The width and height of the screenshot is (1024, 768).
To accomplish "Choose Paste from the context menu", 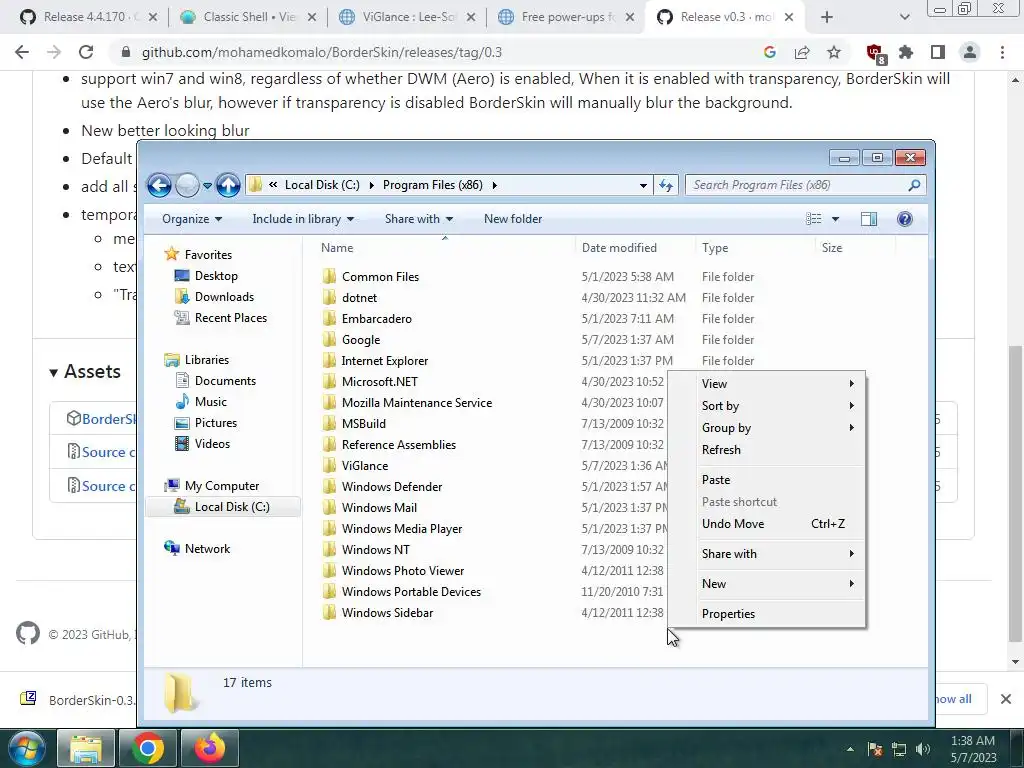I will (778, 480).
